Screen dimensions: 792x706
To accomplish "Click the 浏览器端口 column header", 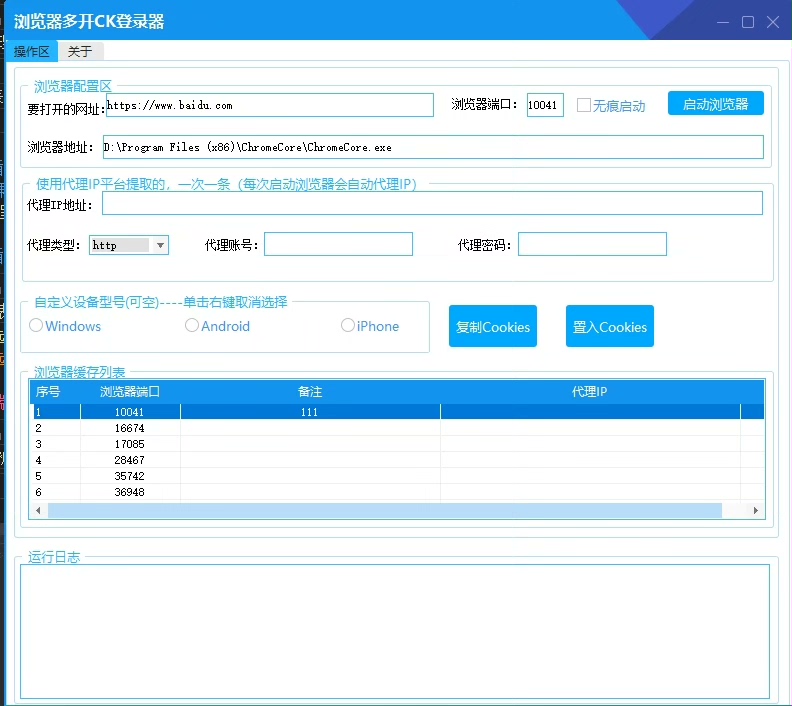I will click(130, 392).
